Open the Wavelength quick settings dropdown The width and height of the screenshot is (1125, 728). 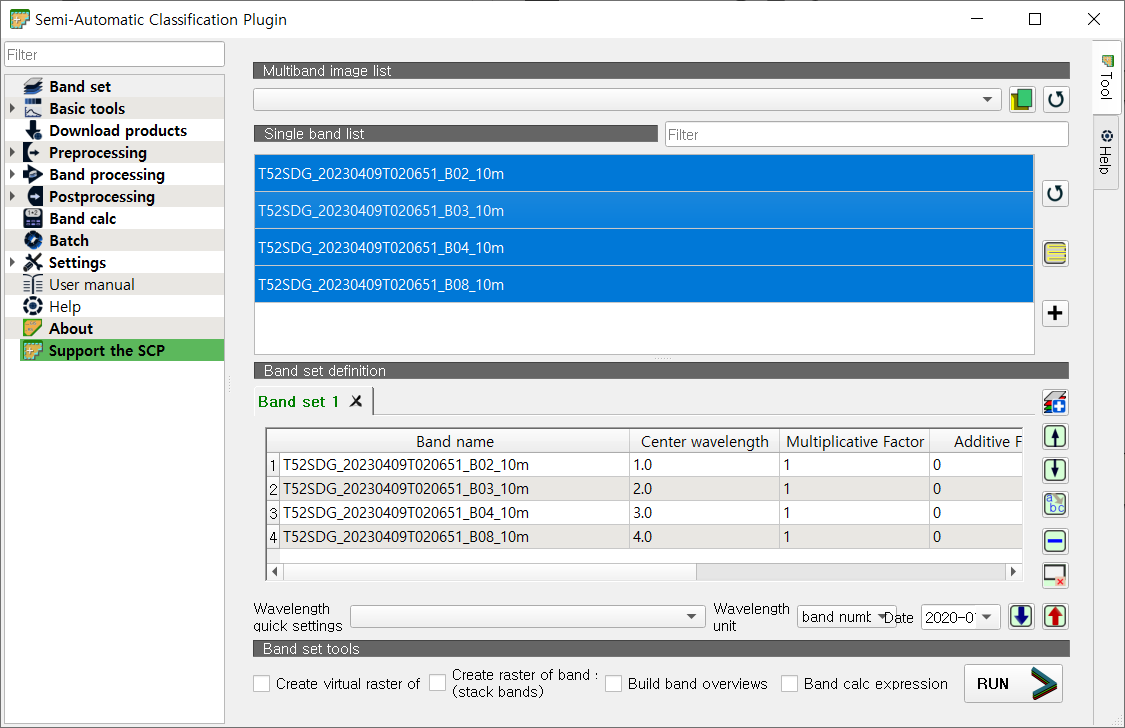[527, 617]
